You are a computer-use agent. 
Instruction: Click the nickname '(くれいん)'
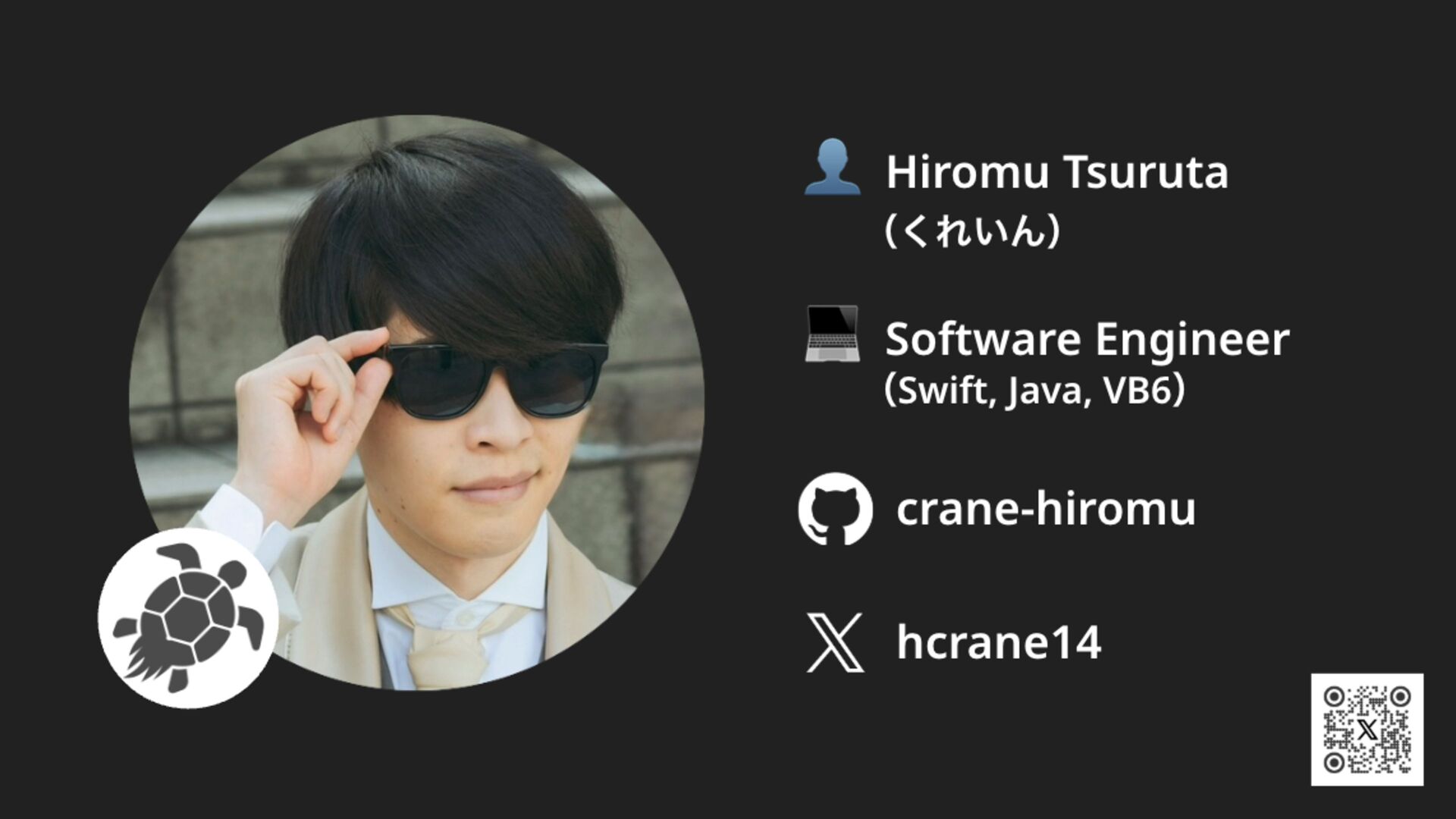[x=972, y=230]
